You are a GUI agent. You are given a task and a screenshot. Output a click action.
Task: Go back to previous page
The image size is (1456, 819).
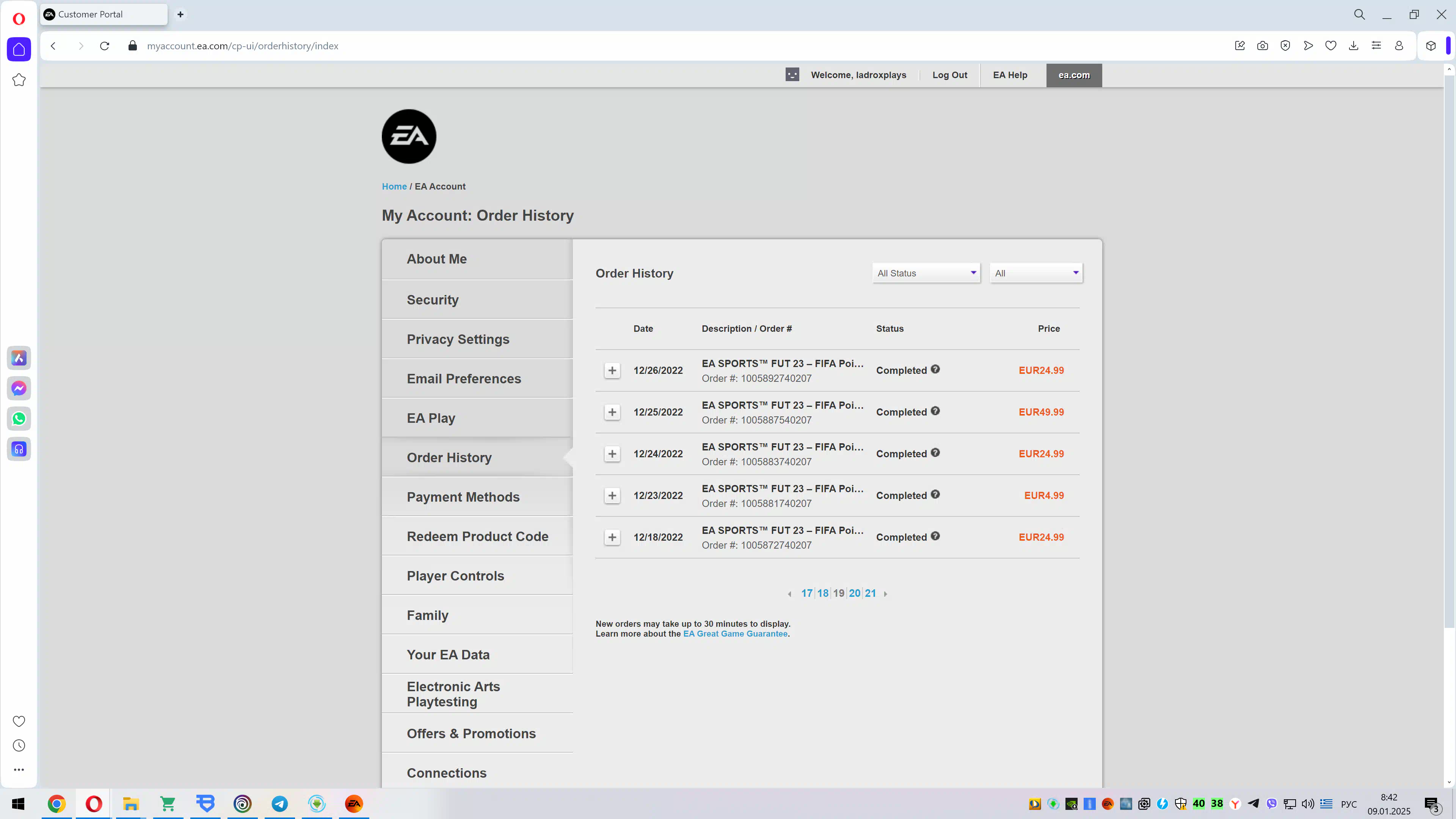(x=53, y=46)
